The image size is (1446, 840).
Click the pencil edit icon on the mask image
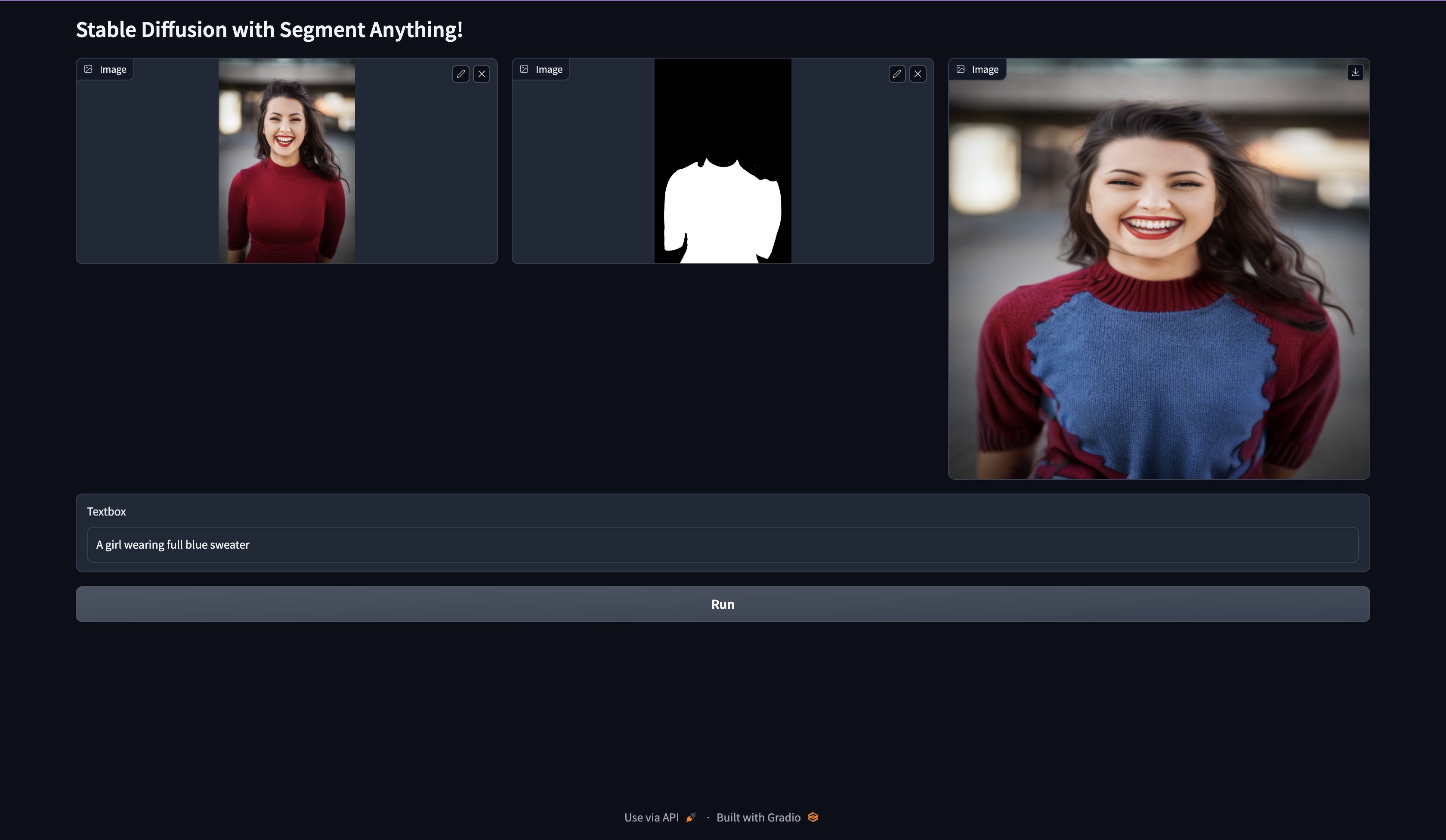[x=897, y=74]
